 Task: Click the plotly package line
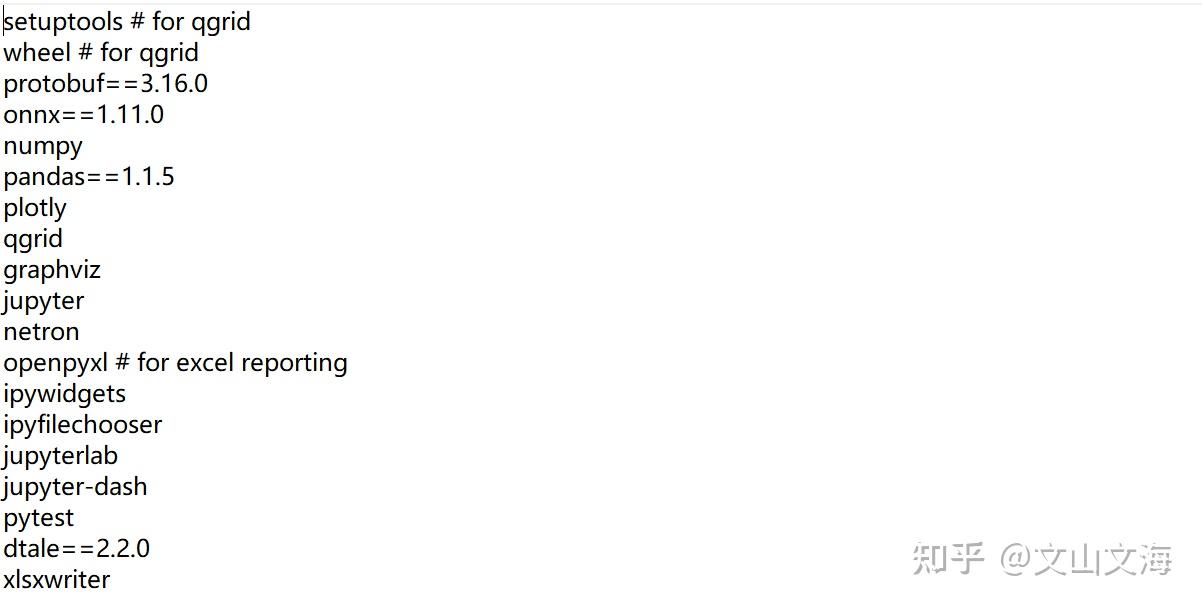35,208
